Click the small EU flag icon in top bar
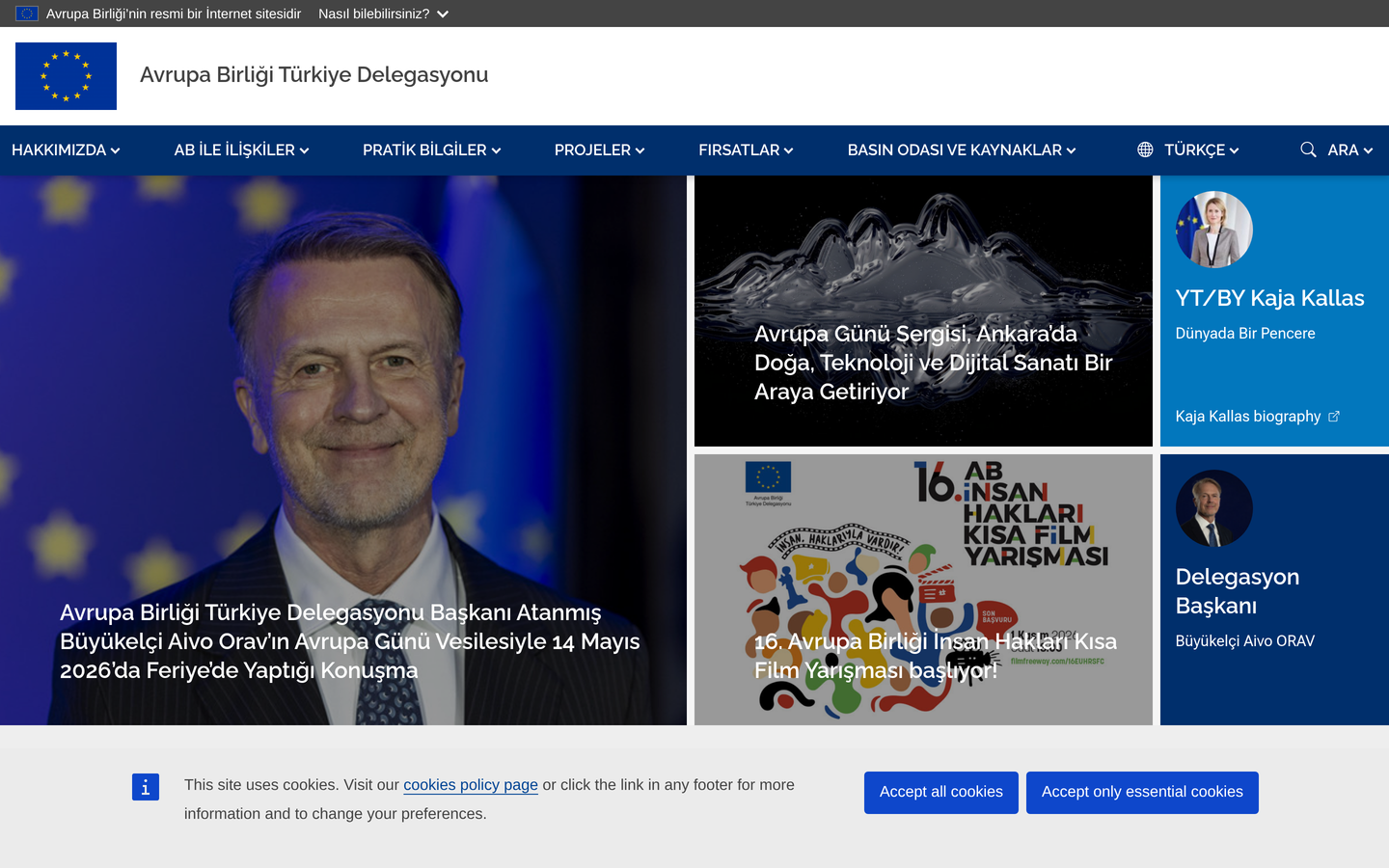 click(x=27, y=14)
